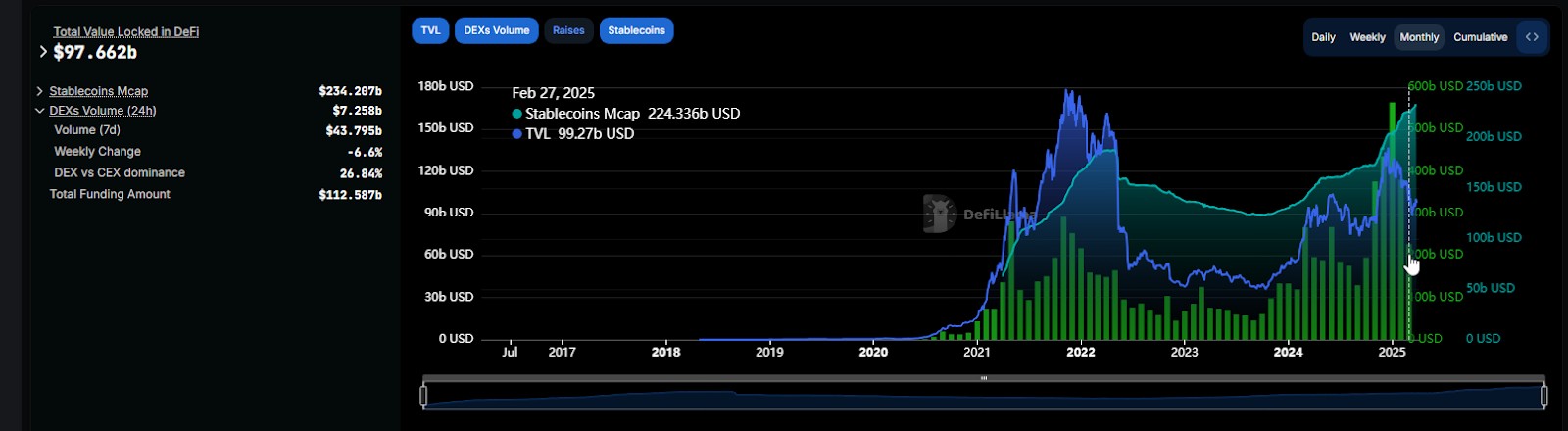Toggle the Raises chart series
The height and width of the screenshot is (431, 1568).
pos(568,30)
